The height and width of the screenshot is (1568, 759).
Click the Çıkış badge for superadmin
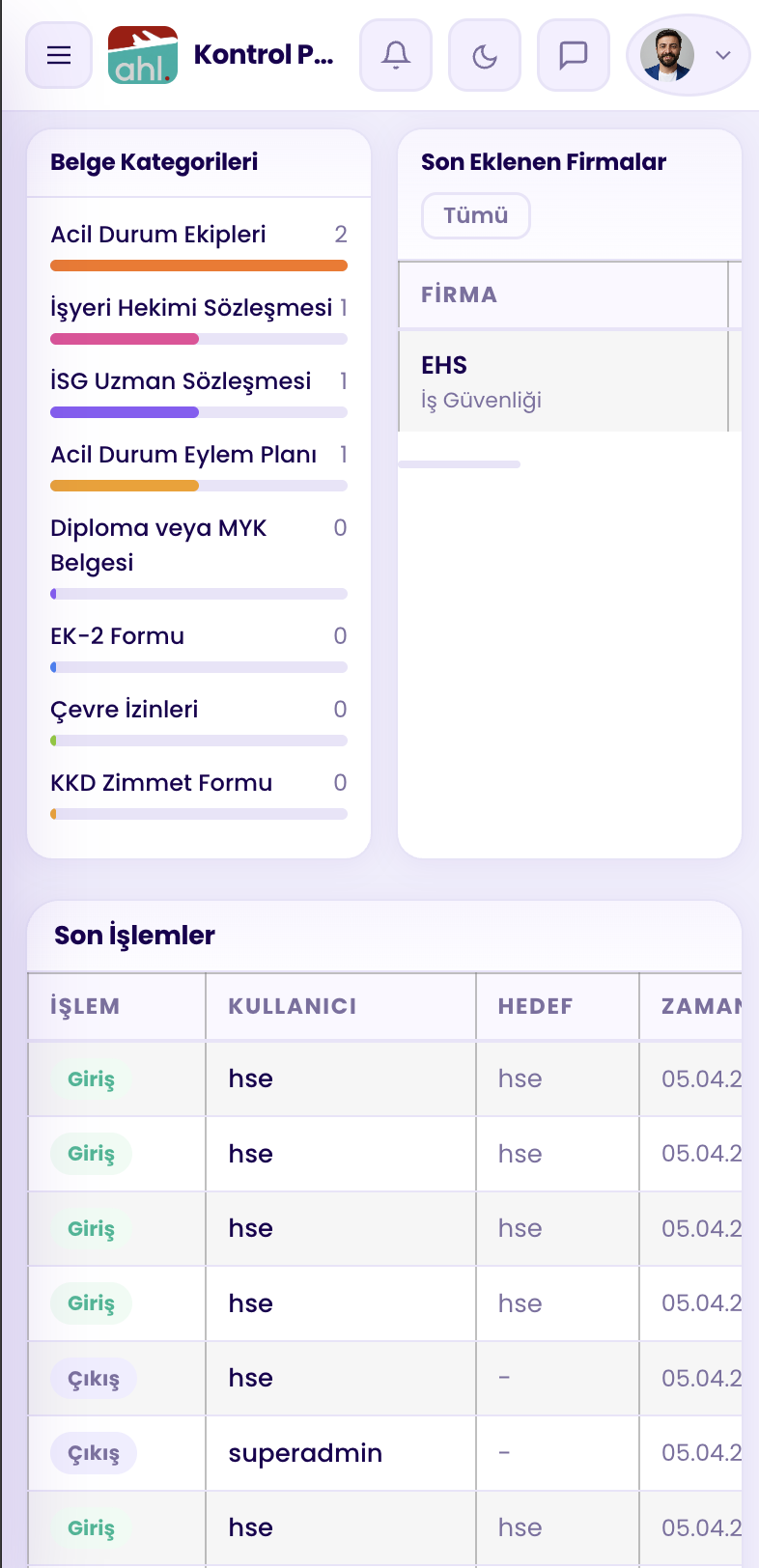(94, 1453)
